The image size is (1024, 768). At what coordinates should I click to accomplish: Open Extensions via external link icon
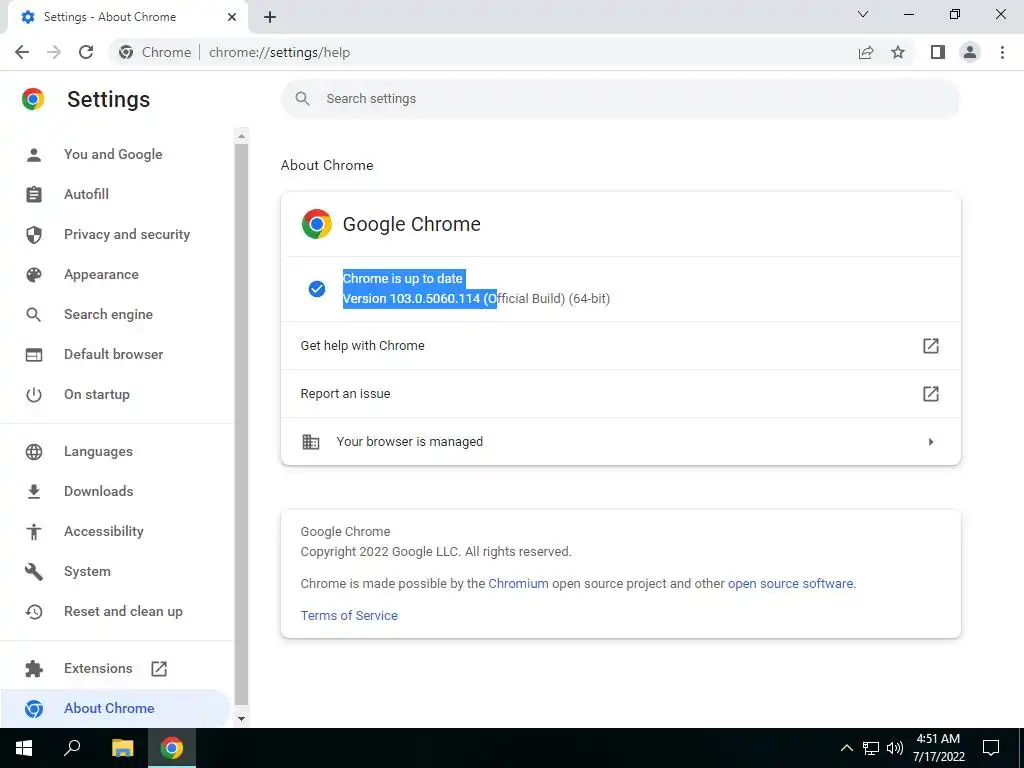159,669
